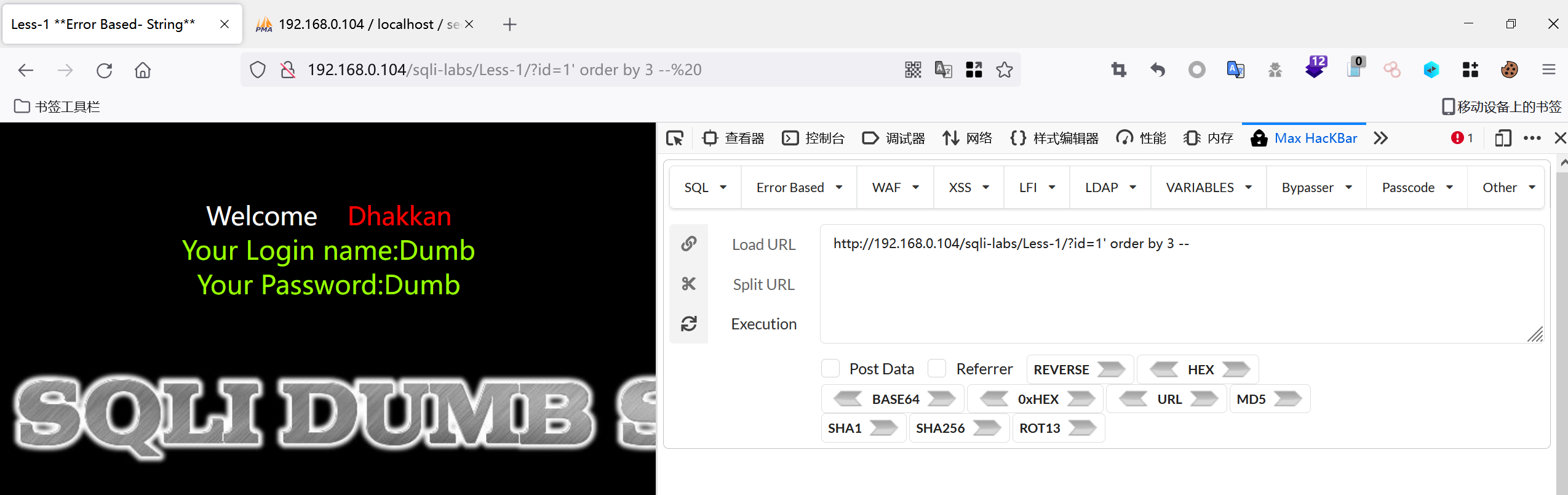Switch to the 查看器 inspector tab

(x=733, y=138)
